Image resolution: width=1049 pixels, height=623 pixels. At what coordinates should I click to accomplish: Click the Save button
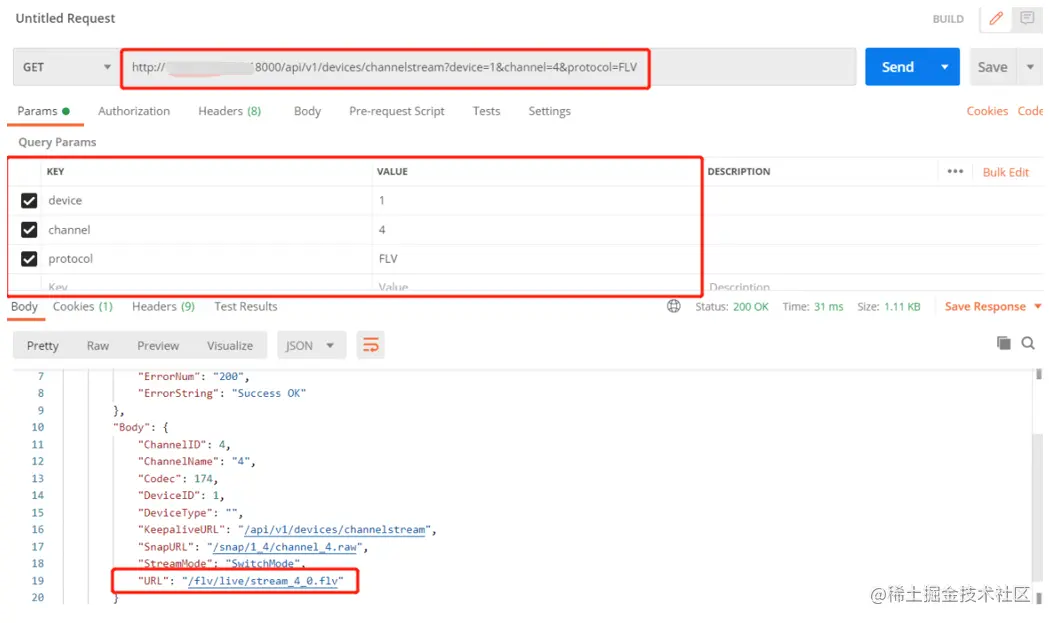click(x=993, y=67)
